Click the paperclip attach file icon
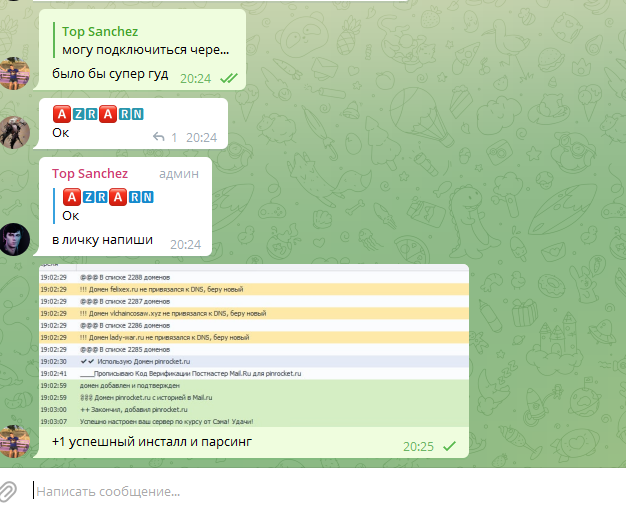 coord(8,491)
